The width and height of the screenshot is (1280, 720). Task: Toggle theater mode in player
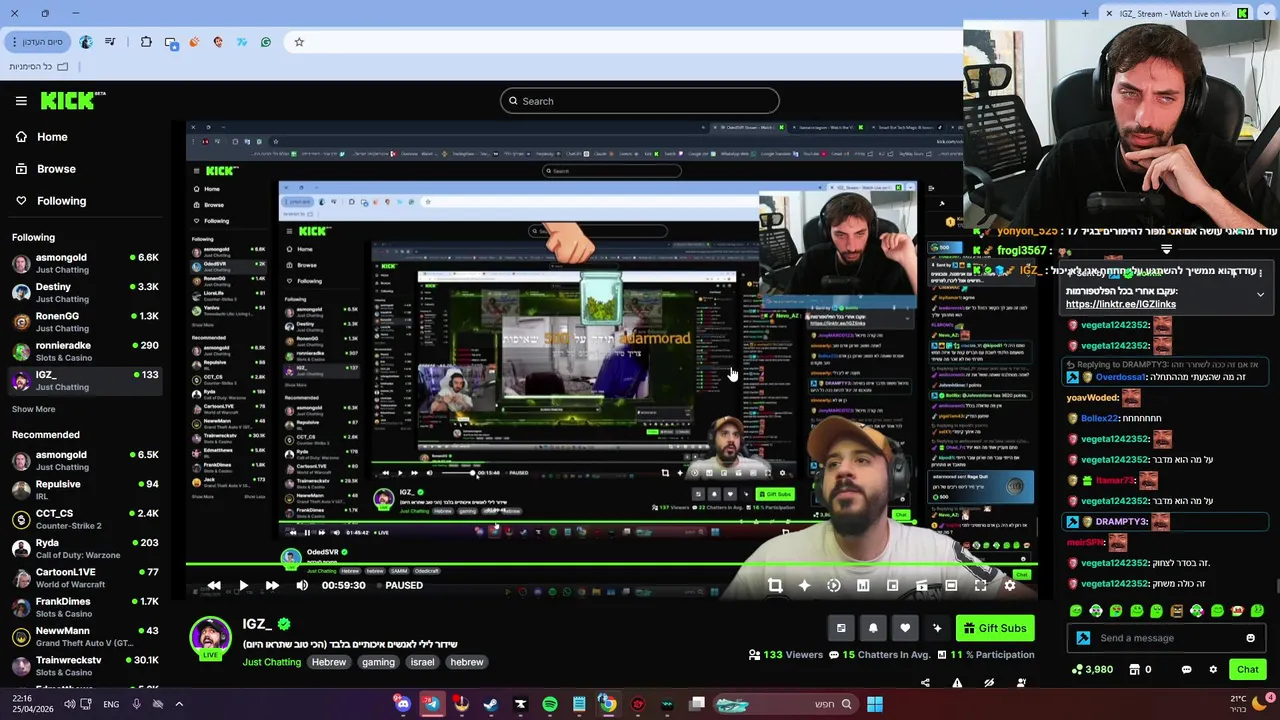coord(951,586)
